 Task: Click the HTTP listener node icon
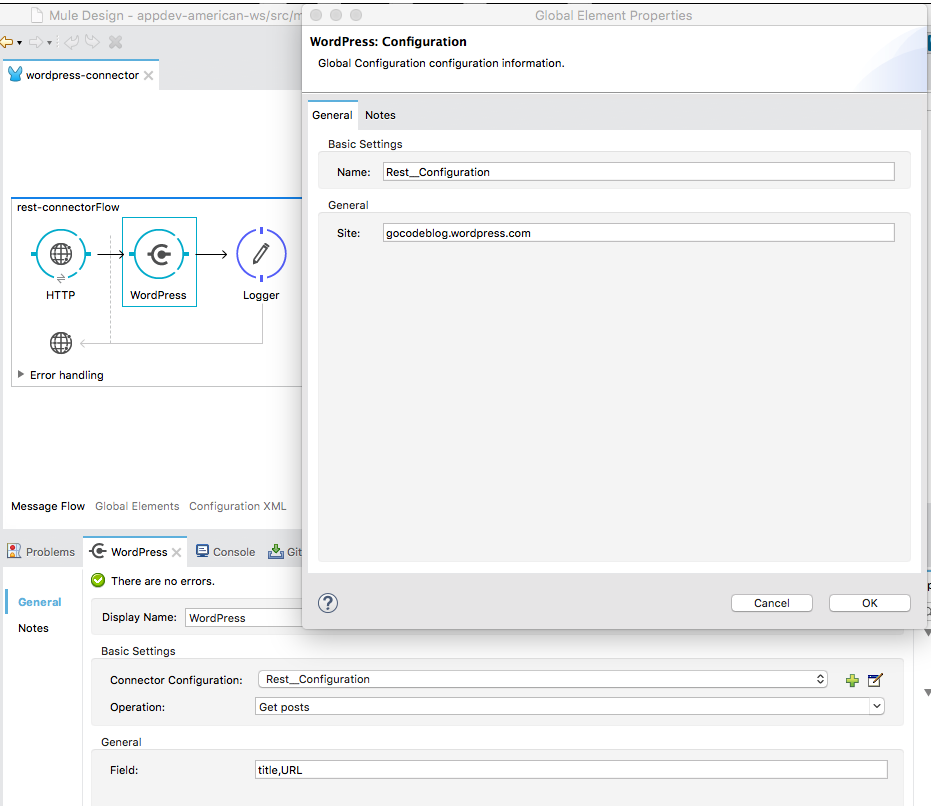click(x=61, y=254)
